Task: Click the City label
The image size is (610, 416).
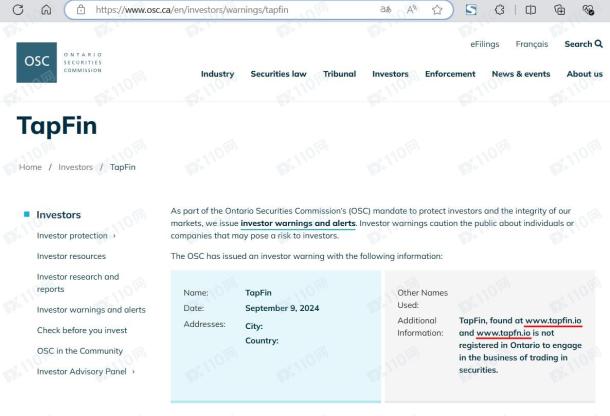Action: (254, 326)
